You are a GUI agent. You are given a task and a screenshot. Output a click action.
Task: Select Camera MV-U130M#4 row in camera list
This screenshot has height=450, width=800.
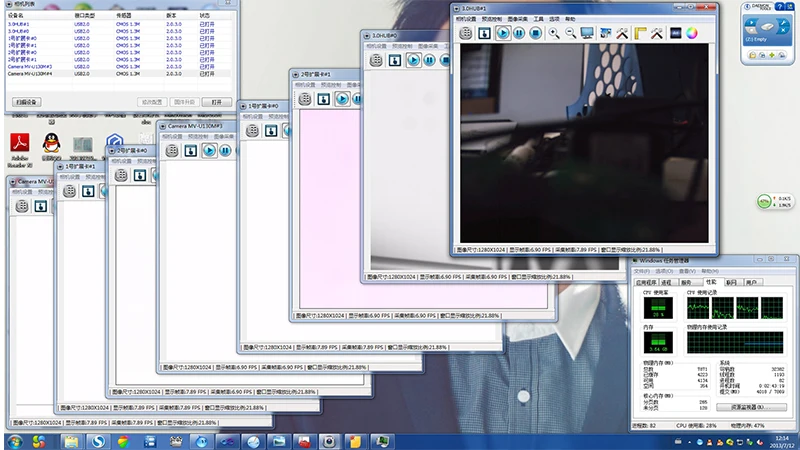118,74
